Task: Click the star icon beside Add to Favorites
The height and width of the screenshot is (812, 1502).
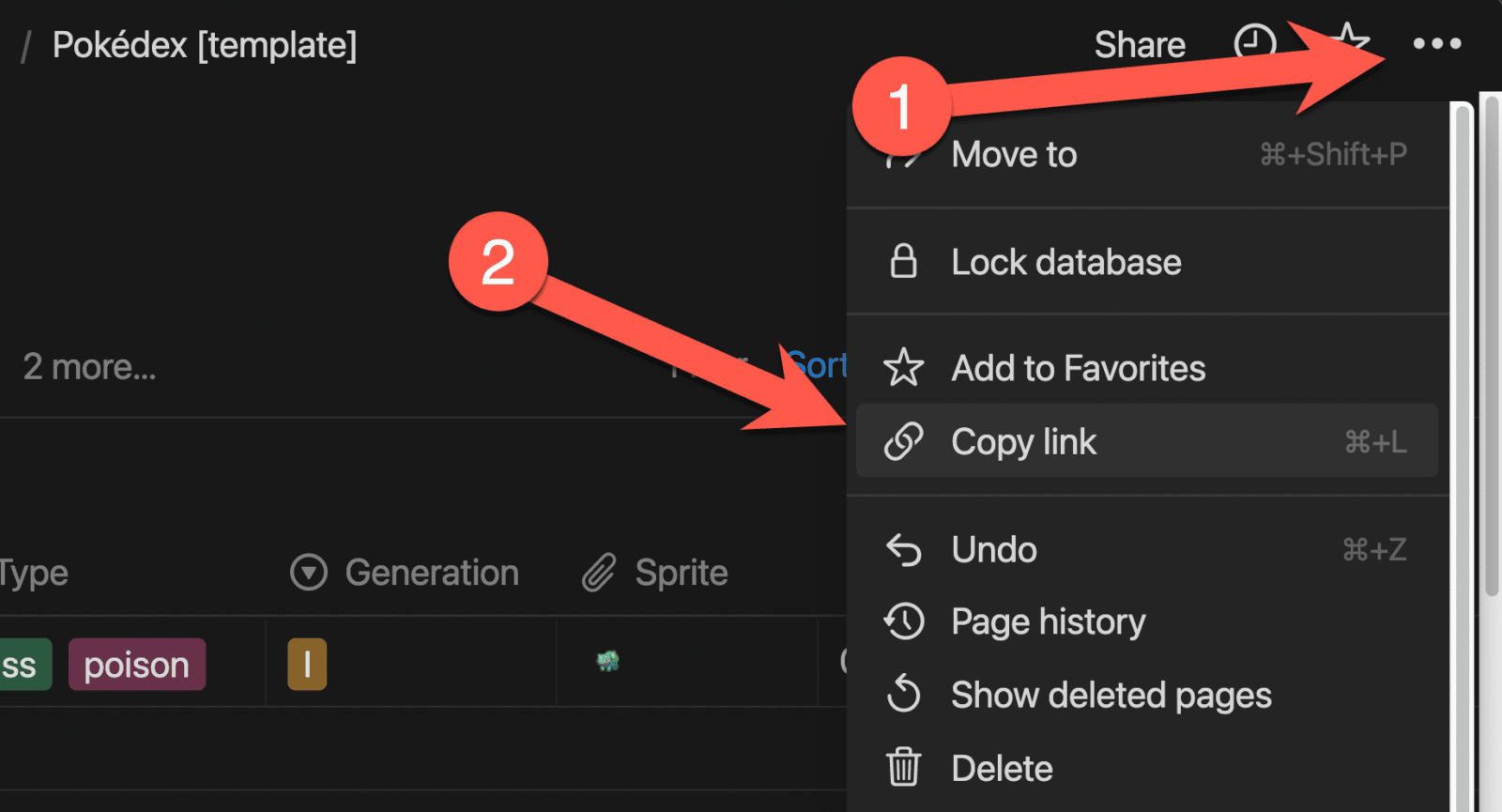Action: tap(903, 368)
